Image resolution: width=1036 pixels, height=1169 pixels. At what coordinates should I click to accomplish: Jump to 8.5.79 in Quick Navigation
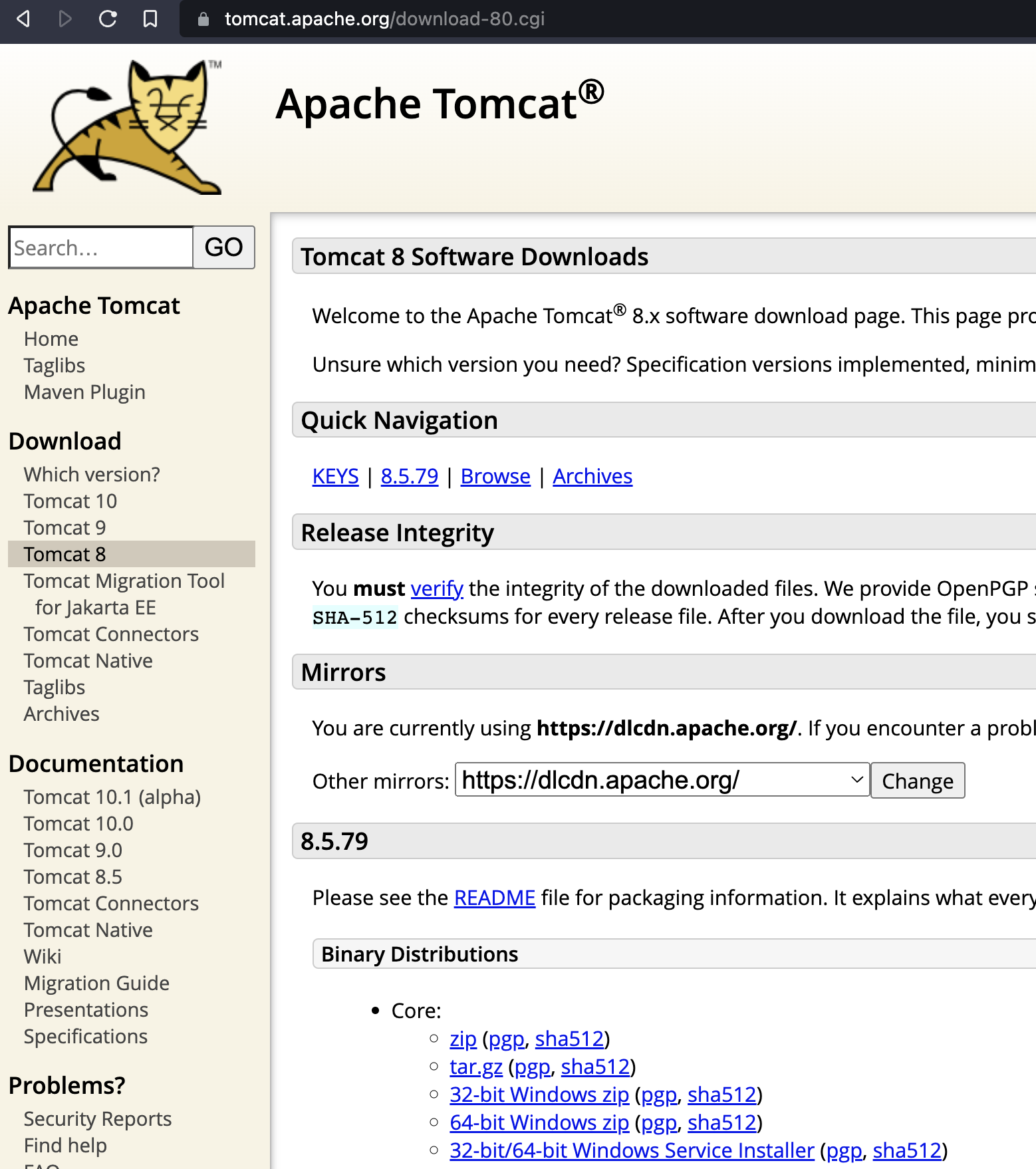point(410,476)
